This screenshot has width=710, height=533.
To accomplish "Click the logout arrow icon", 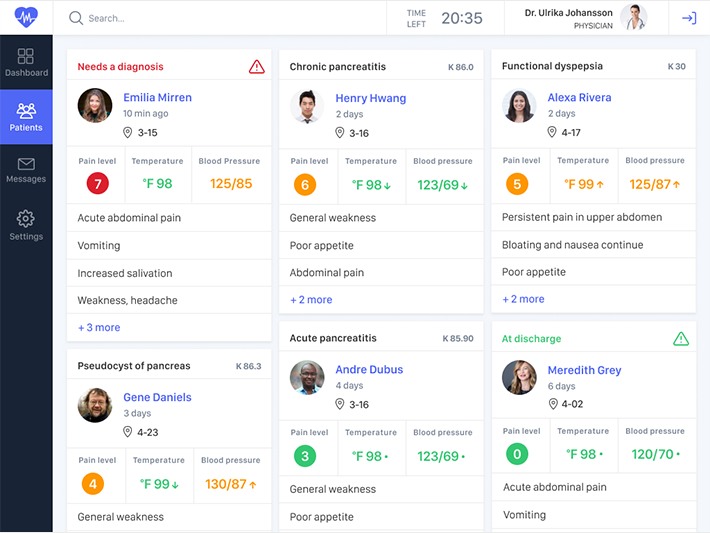I will click(689, 18).
